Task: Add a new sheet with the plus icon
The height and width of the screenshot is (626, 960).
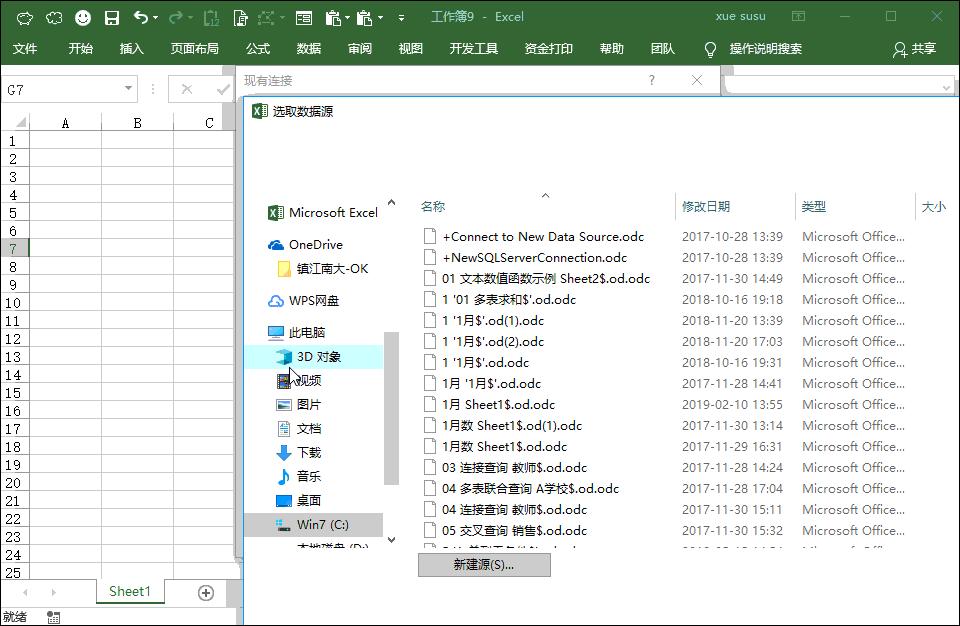Action: (206, 592)
